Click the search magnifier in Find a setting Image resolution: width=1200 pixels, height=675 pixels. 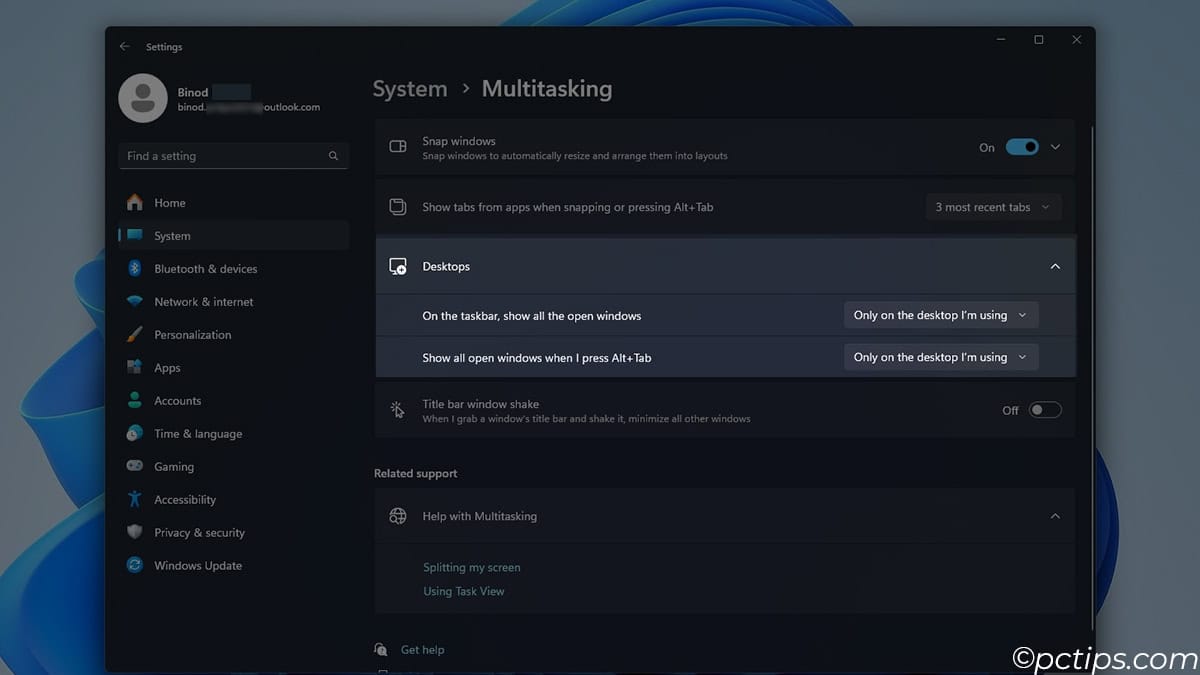click(x=333, y=156)
